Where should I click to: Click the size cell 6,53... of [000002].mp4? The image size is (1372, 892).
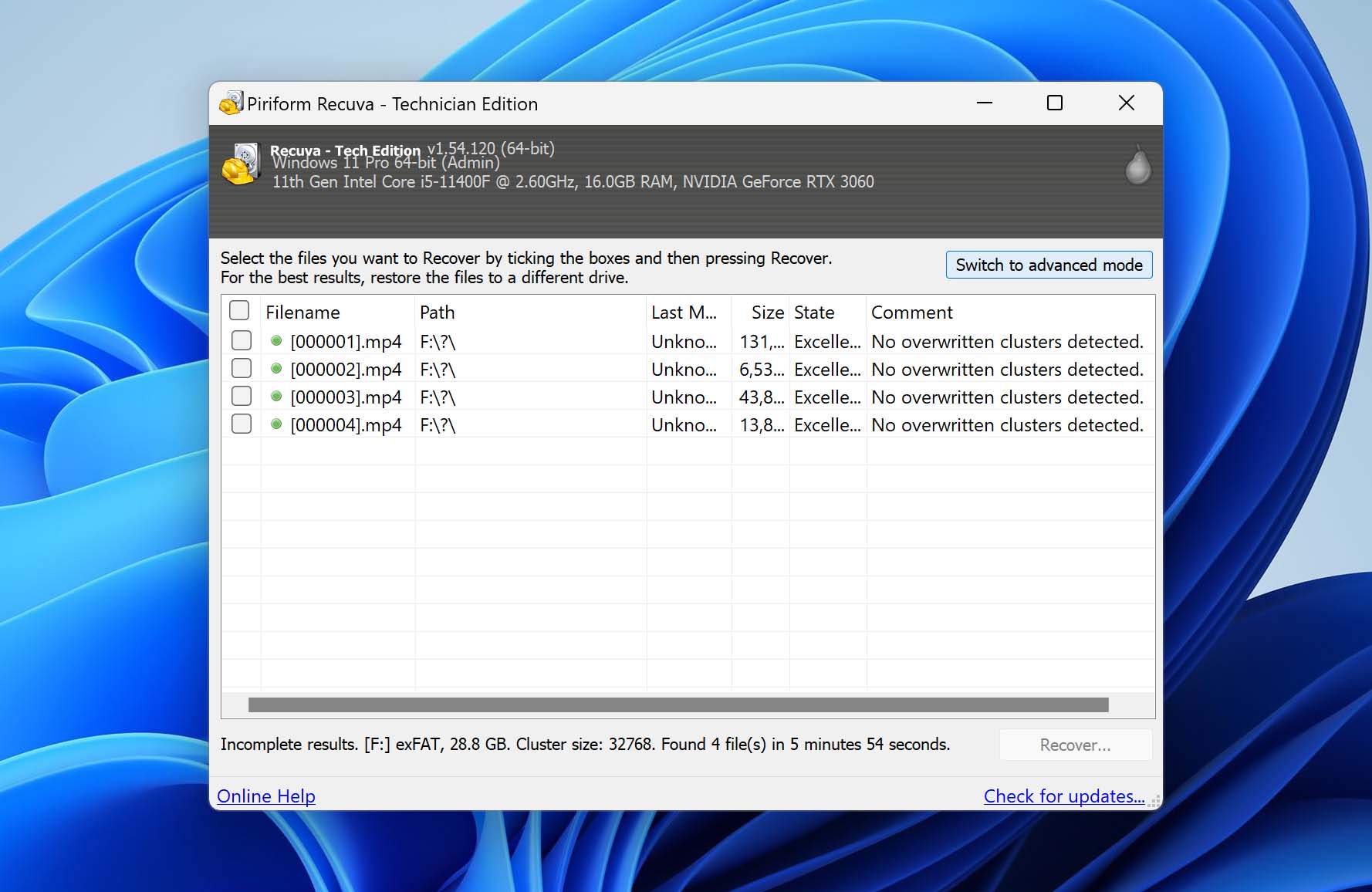(762, 369)
